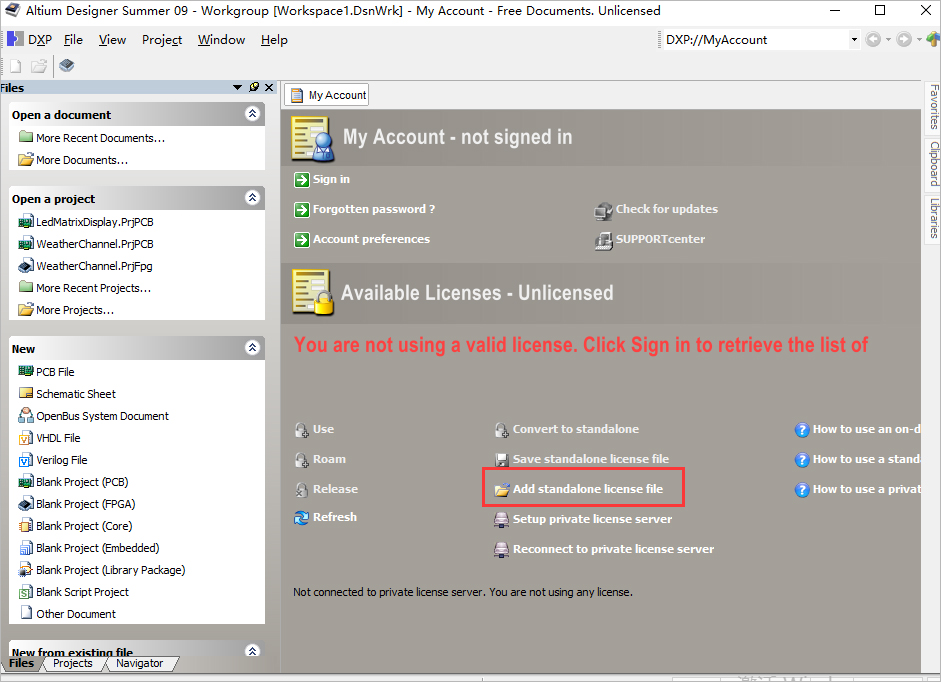Open the Project menu
Image resolution: width=941 pixels, height=682 pixels.
click(x=162, y=40)
